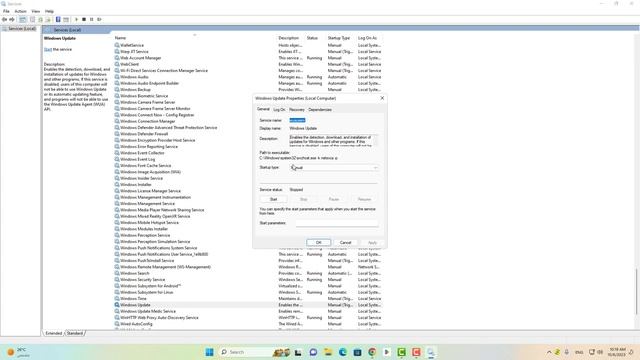Viewport: 640px width, 360px height.
Task: Select the Windows Installer service row
Action: pyautogui.click(x=183, y=184)
